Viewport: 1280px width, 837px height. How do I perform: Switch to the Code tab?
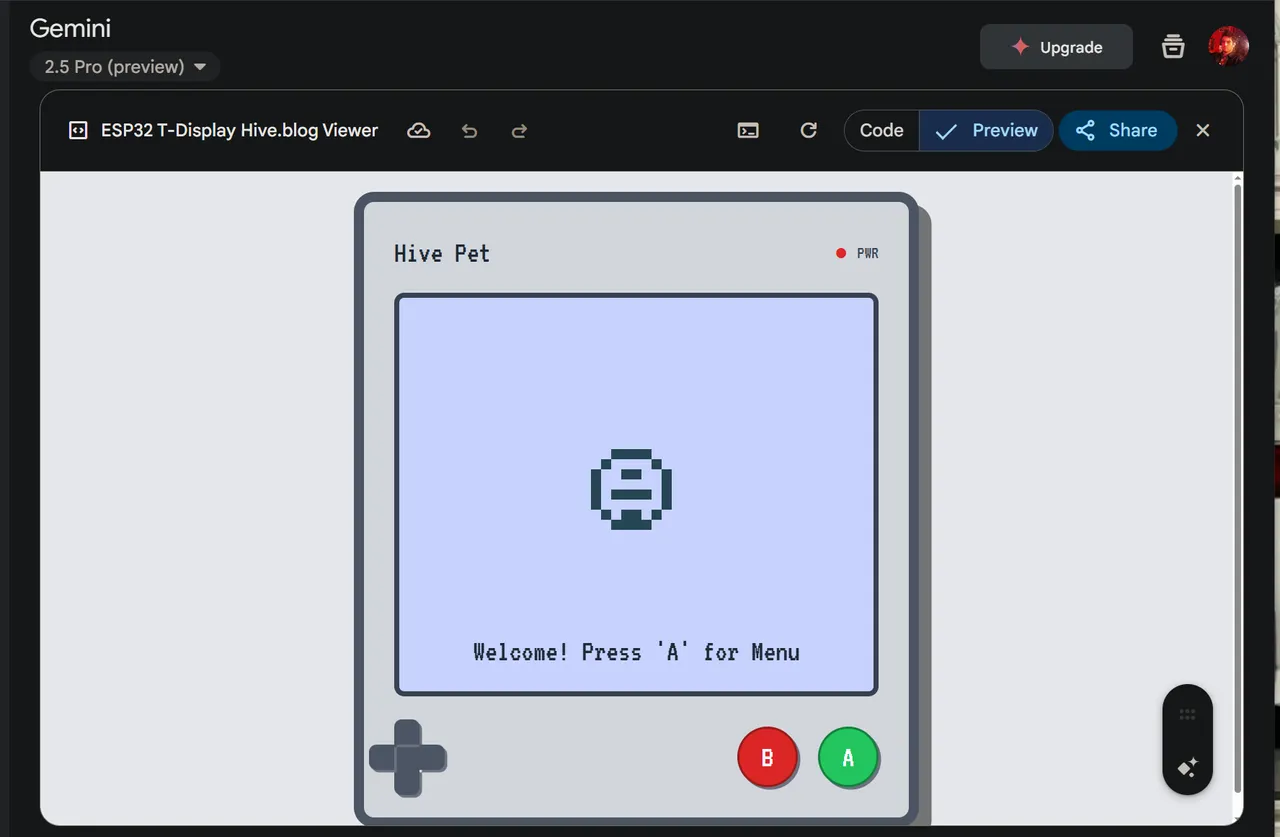(881, 131)
